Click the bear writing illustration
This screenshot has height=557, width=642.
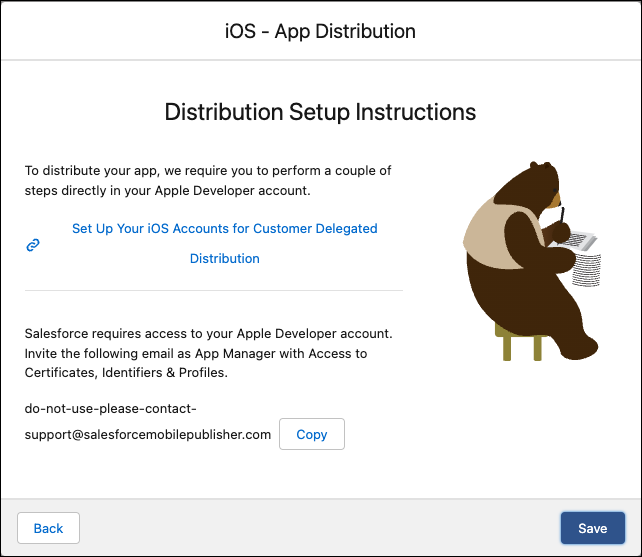(x=531, y=261)
